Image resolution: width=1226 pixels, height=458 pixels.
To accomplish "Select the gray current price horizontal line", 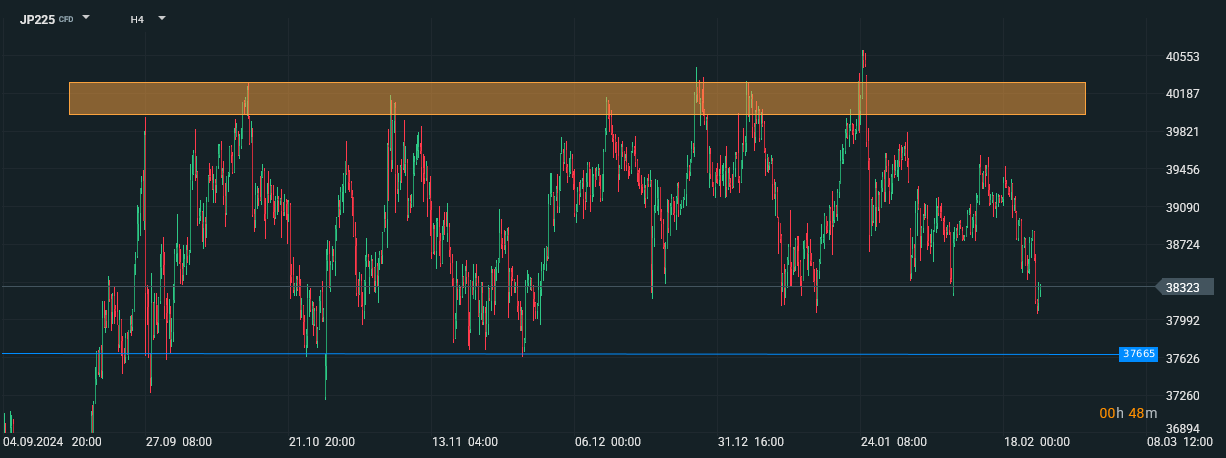I will (578, 287).
